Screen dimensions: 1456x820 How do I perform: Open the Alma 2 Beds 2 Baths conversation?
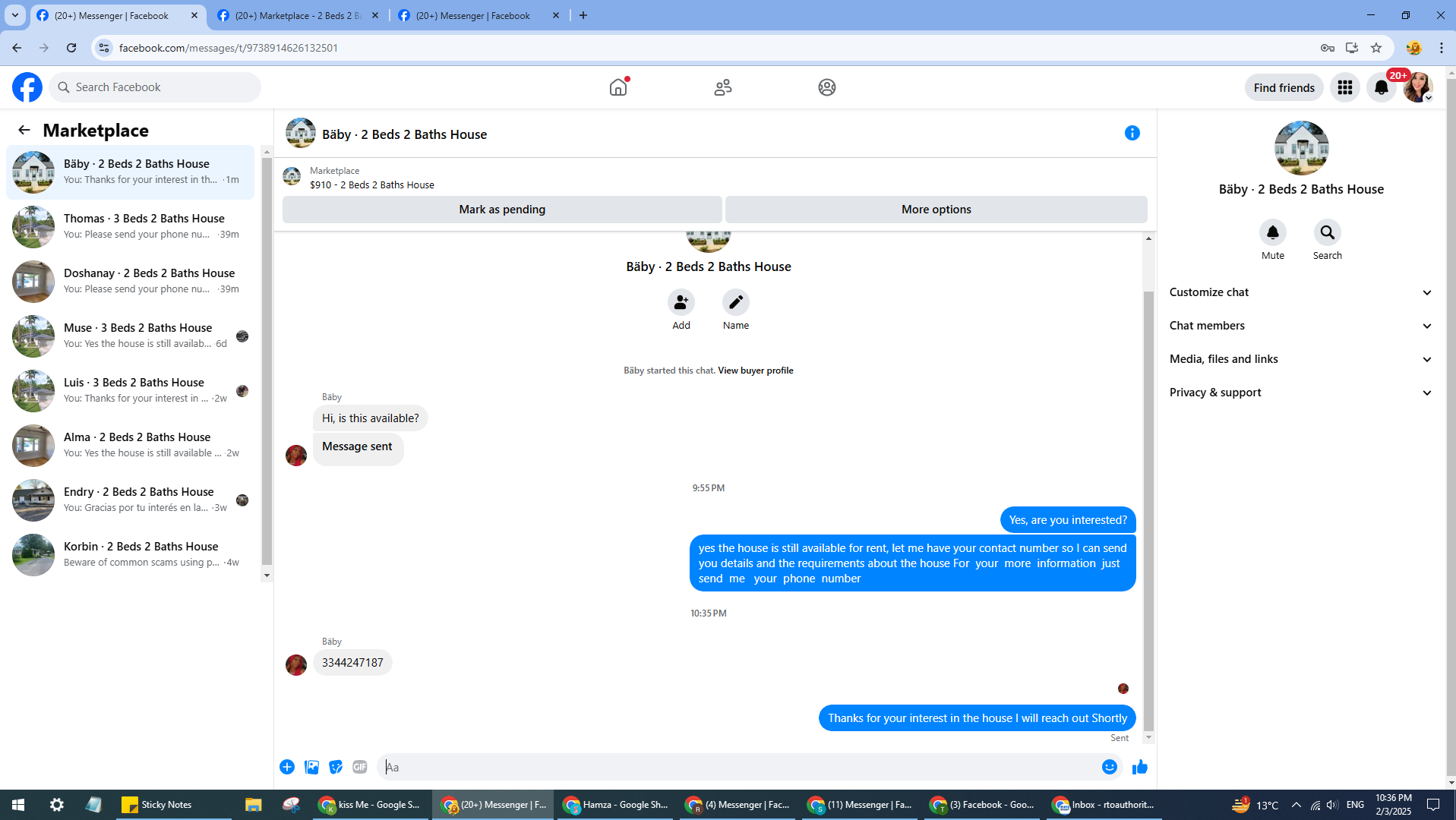pos(131,446)
